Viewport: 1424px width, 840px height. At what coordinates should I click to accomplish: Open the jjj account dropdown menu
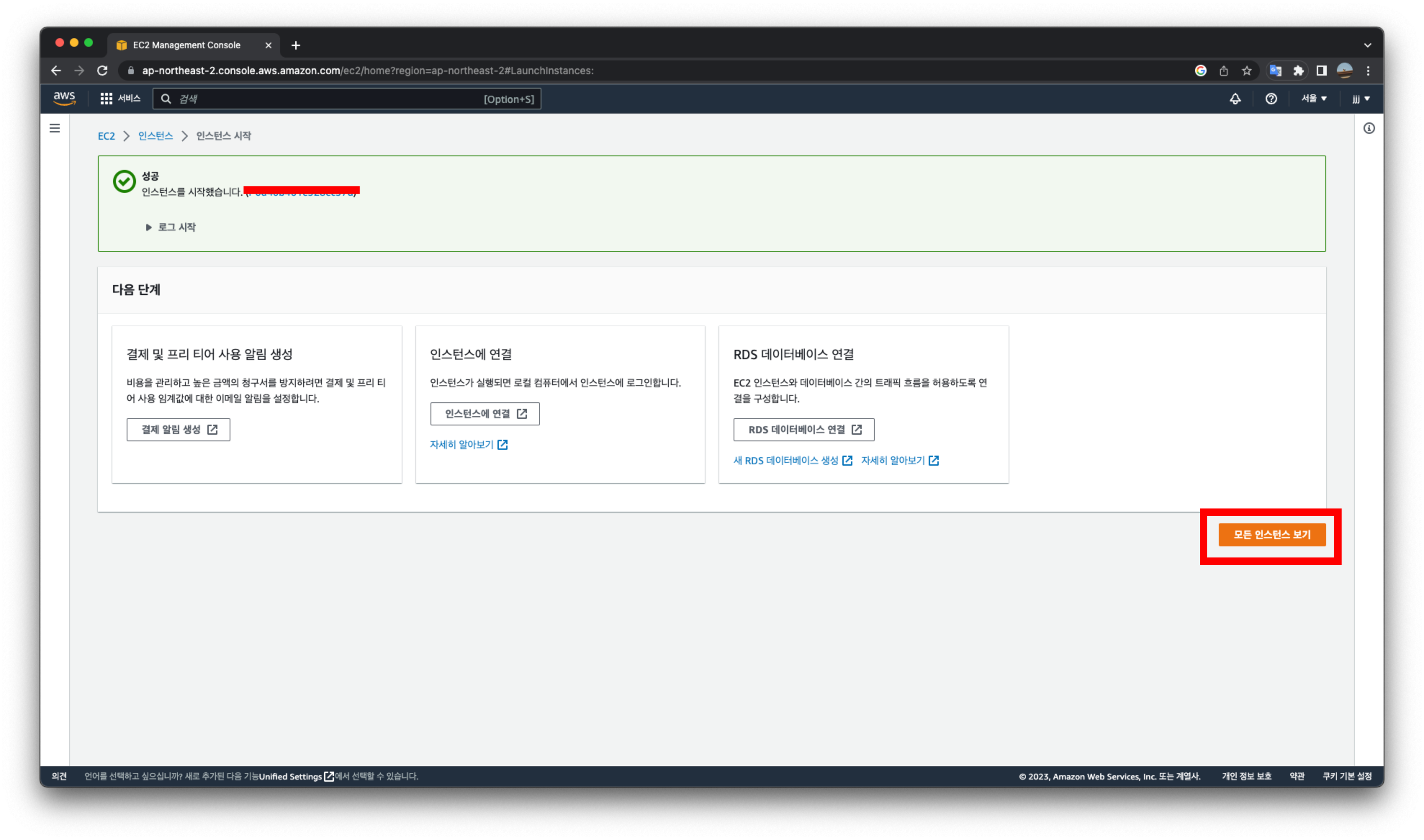[1361, 99]
